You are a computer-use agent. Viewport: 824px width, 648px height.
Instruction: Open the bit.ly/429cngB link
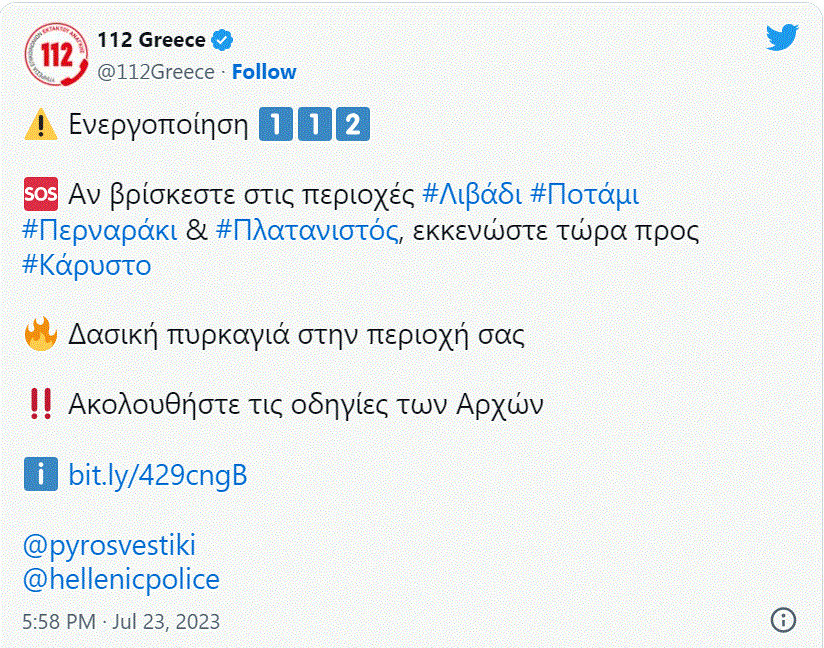[x=157, y=475]
